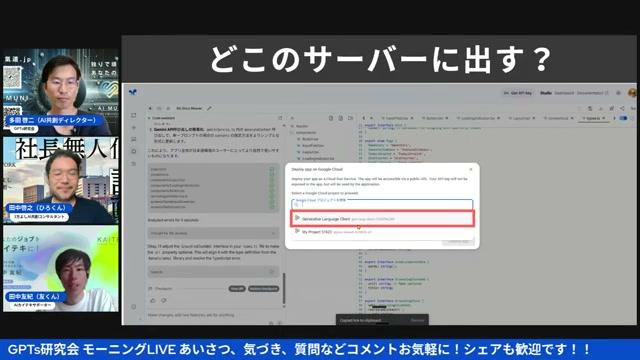The image size is (640, 360).
Task: Click the thumbs down feedback icon
Action: coord(163,300)
